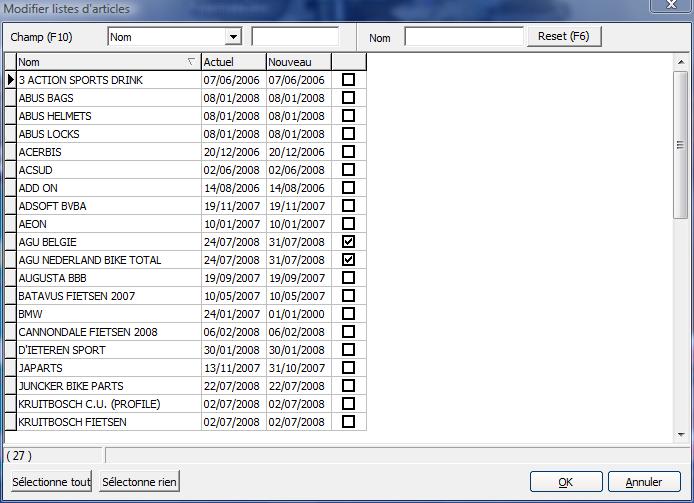This screenshot has height=503, width=694.
Task: Enable the ABUS HELMETS checkbox
Action: click(349, 116)
